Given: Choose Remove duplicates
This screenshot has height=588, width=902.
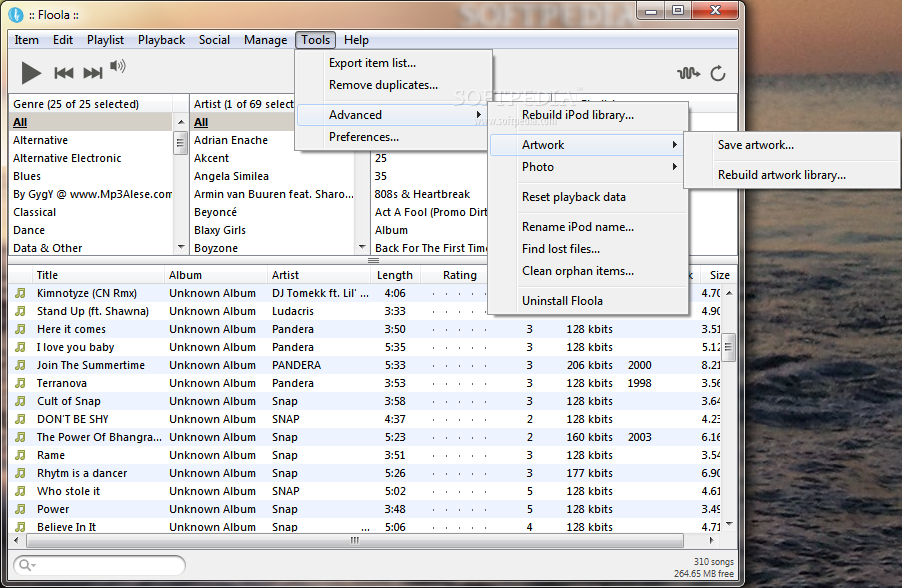Looking at the screenshot, I should [393, 85].
